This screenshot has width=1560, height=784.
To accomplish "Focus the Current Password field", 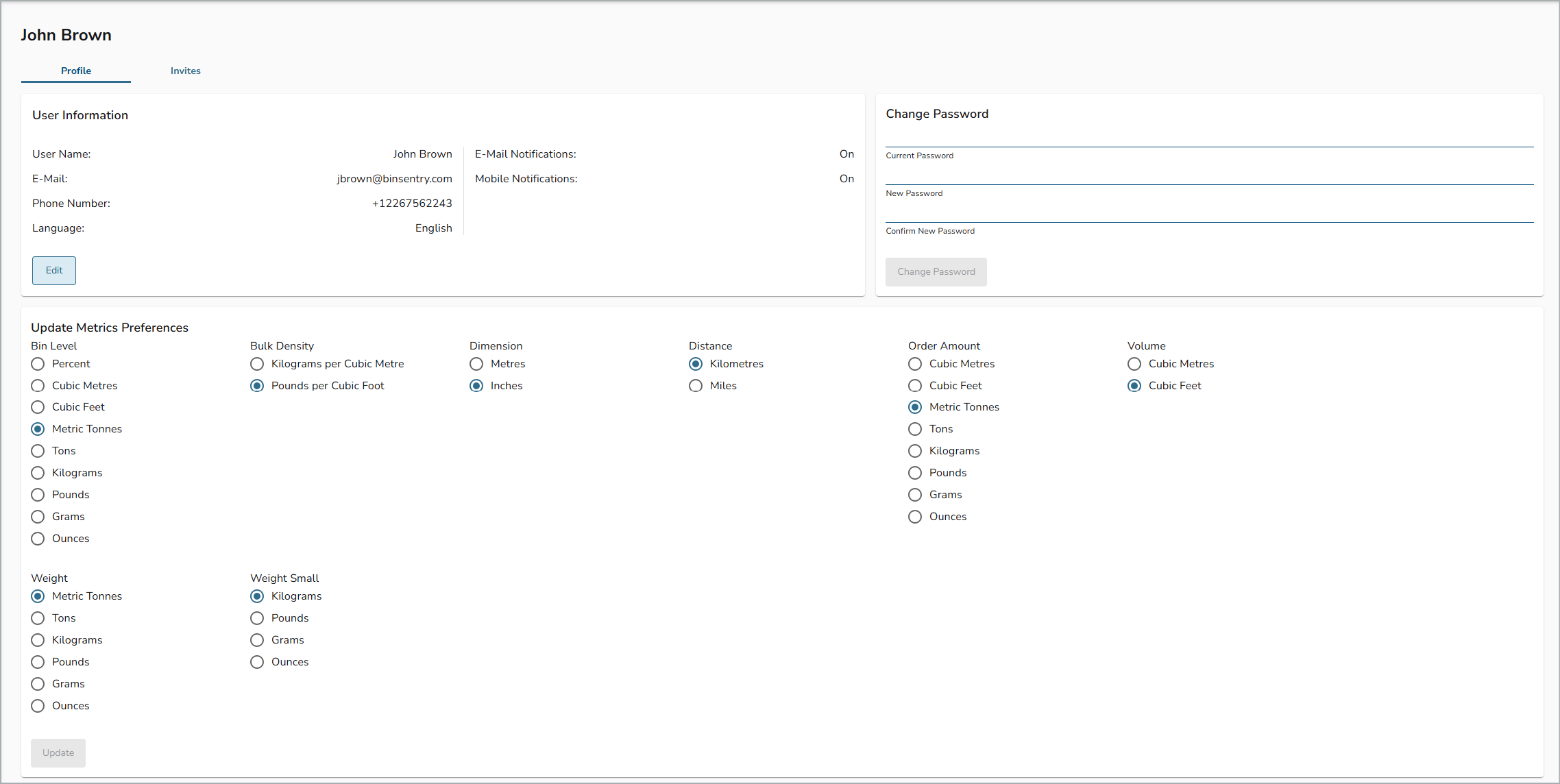I will tap(1208, 138).
